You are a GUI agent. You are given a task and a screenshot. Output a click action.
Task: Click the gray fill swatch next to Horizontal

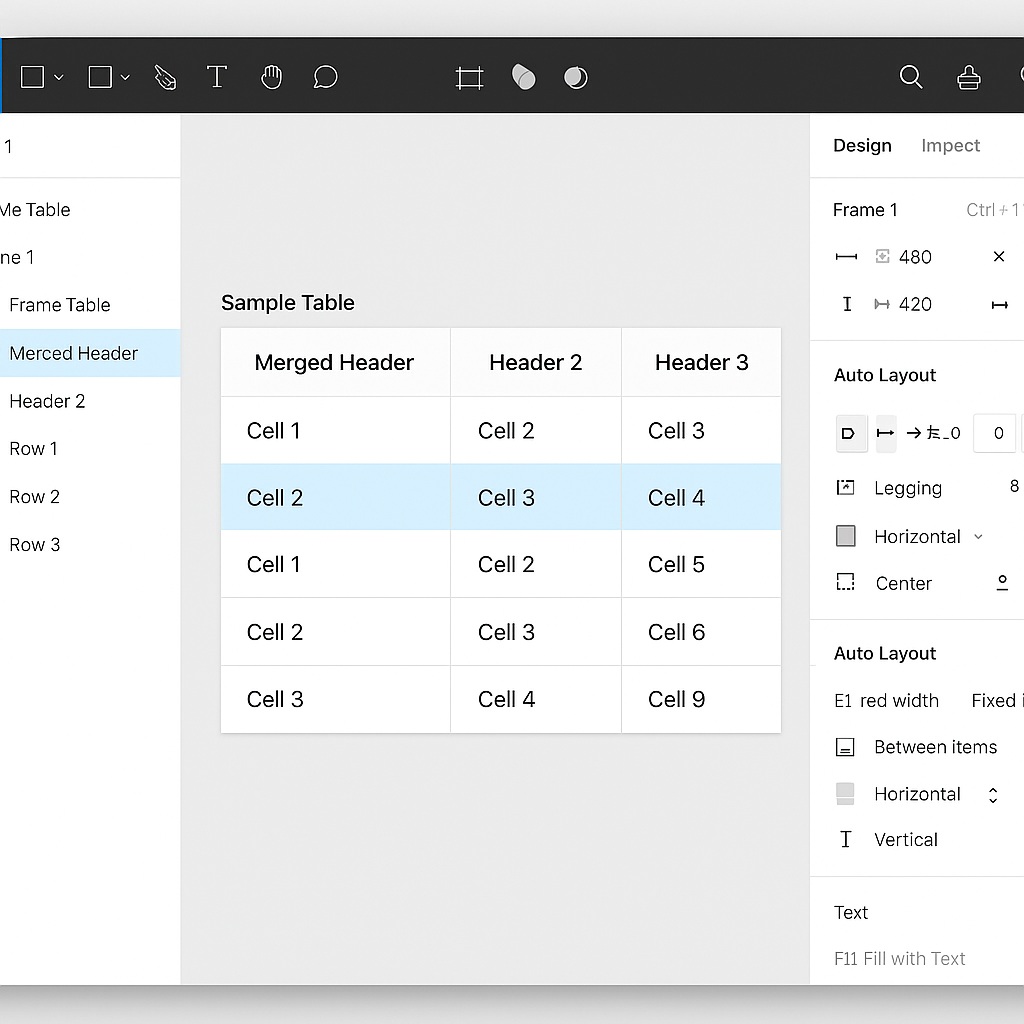pyautogui.click(x=845, y=536)
